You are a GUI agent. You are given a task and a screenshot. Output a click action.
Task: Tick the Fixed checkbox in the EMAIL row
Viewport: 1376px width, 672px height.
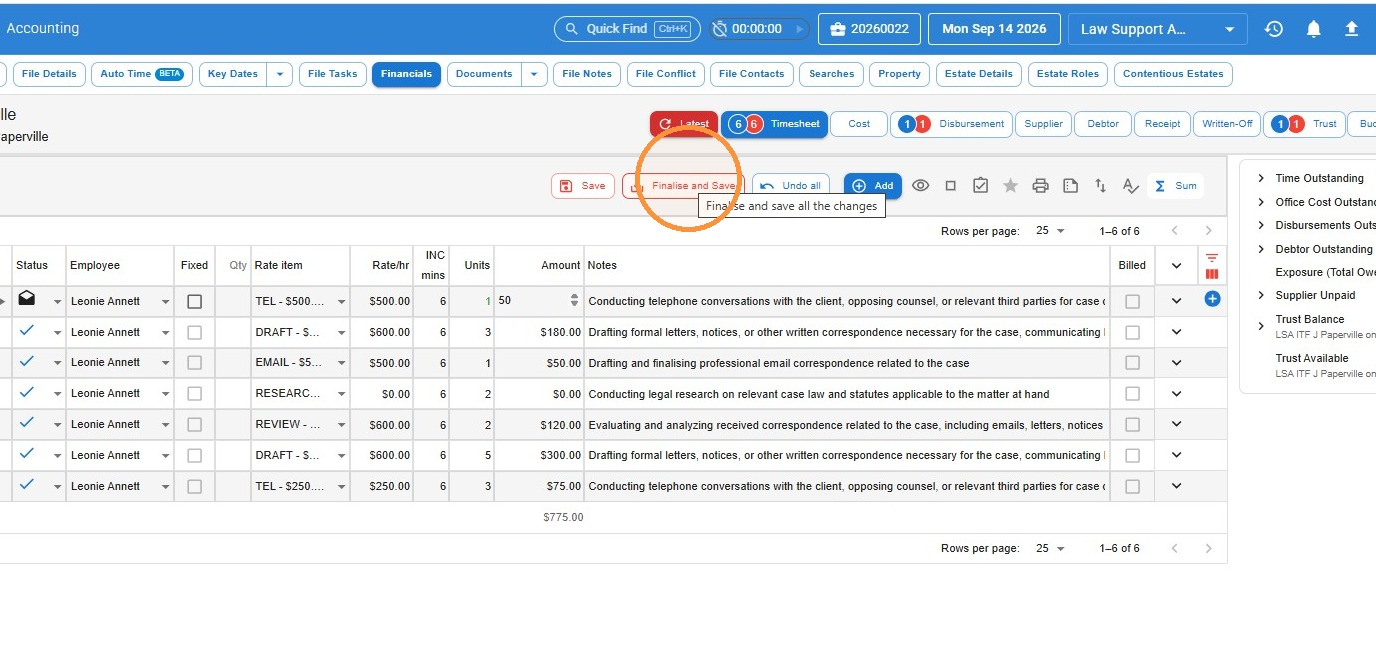[194, 363]
